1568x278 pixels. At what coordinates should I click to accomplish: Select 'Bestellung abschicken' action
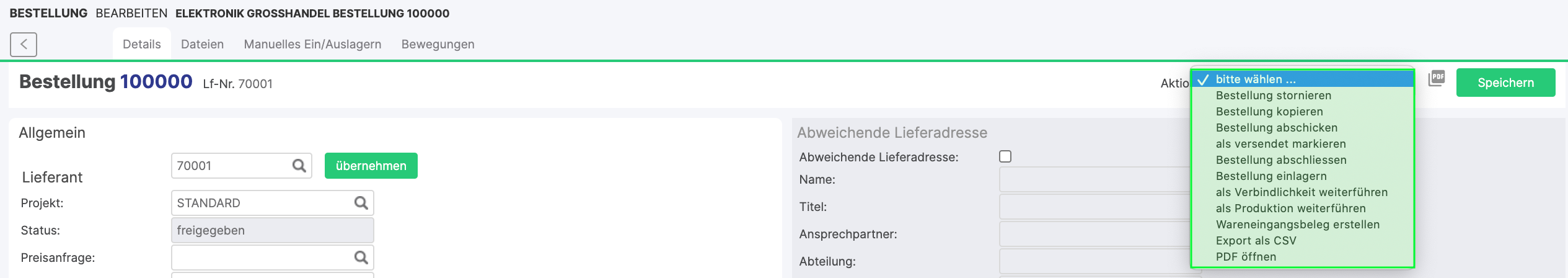pyautogui.click(x=1276, y=128)
